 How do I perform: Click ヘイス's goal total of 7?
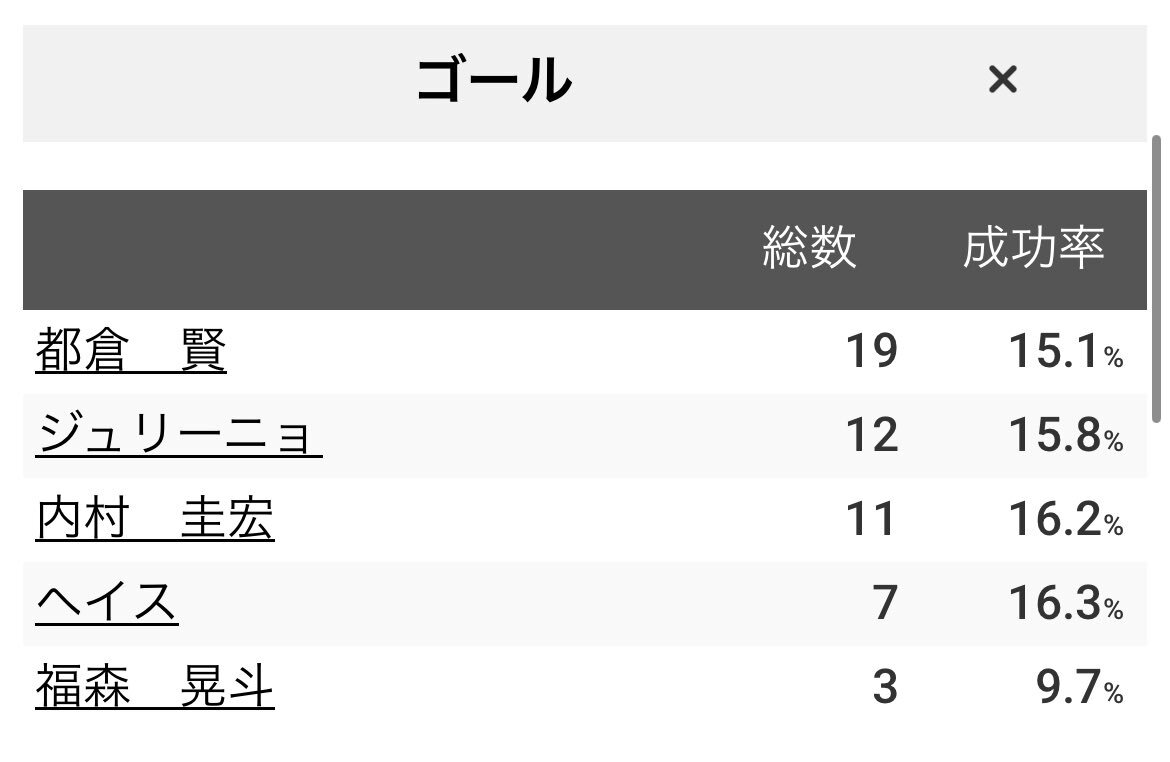(884, 604)
